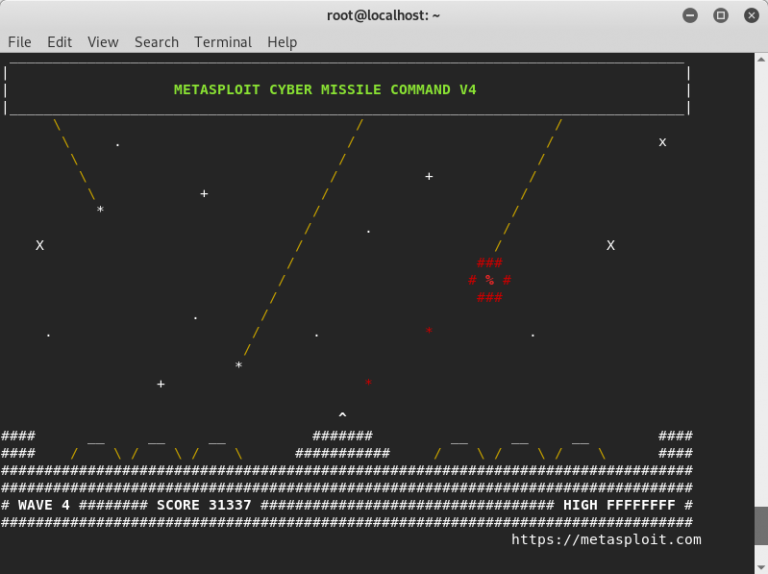Click the HIGH FFFFFFFF text
The width and height of the screenshot is (768, 574).
pyautogui.click(x=619, y=505)
